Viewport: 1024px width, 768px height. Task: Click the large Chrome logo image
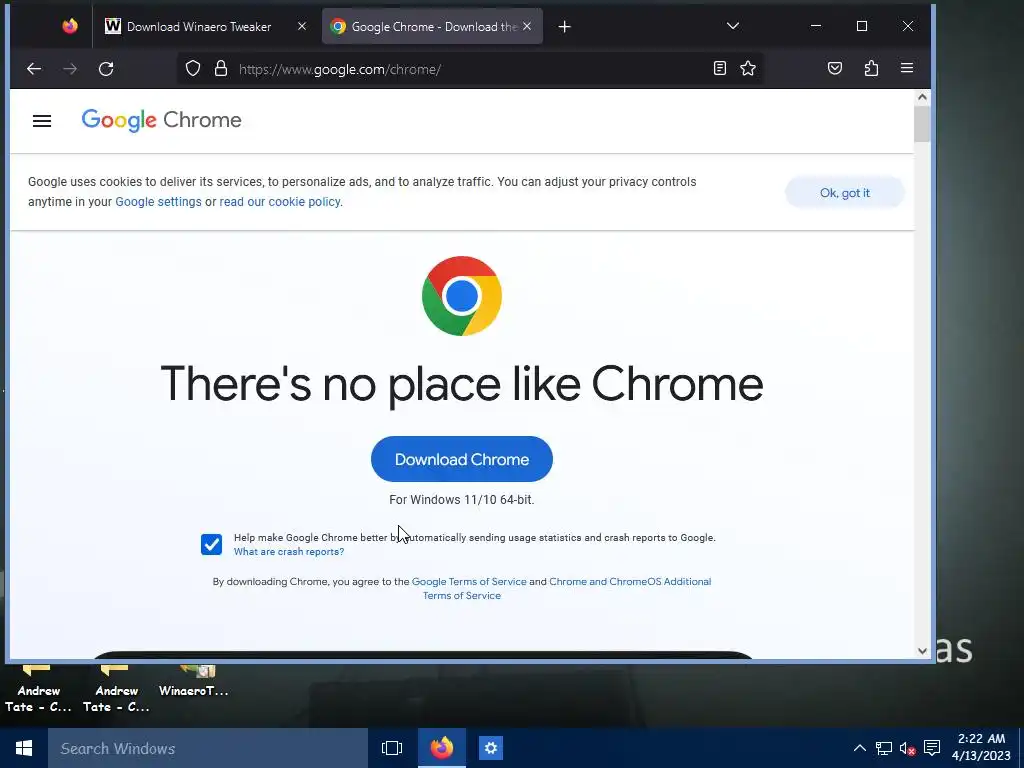click(x=462, y=296)
